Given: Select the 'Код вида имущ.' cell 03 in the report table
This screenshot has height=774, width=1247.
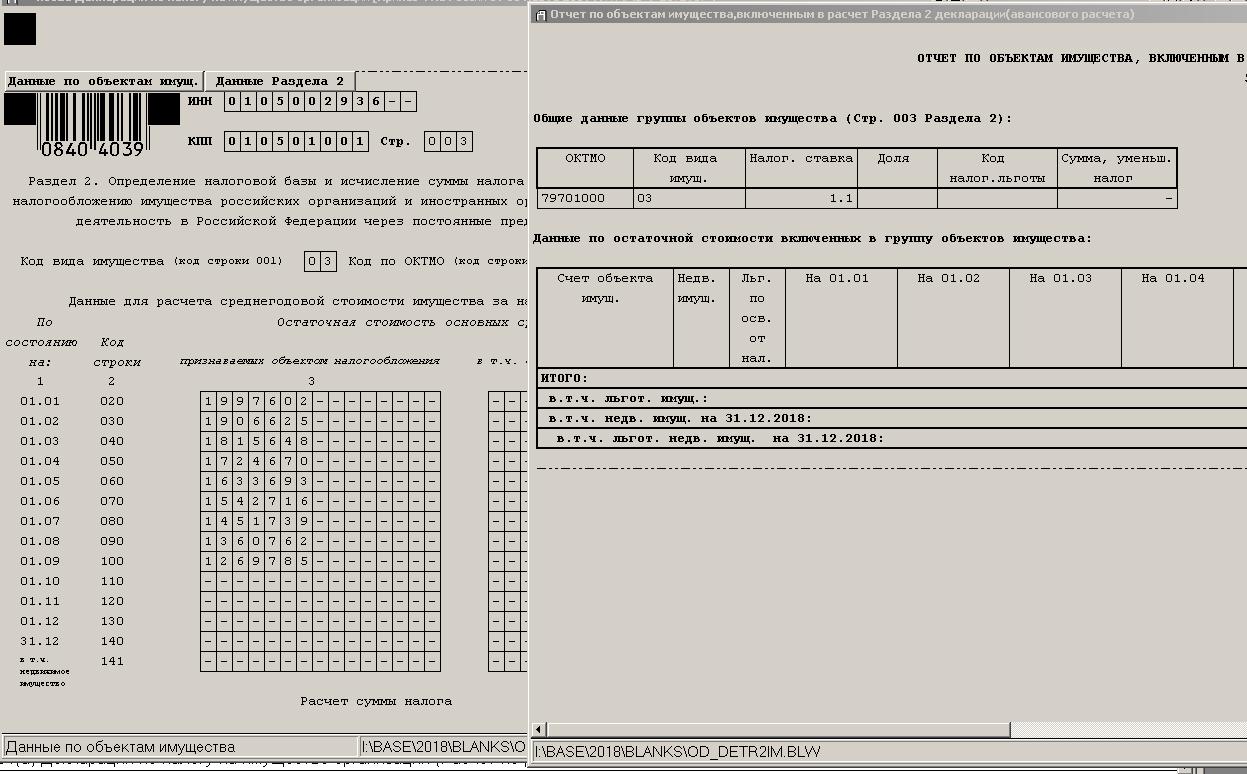Looking at the screenshot, I should point(689,198).
